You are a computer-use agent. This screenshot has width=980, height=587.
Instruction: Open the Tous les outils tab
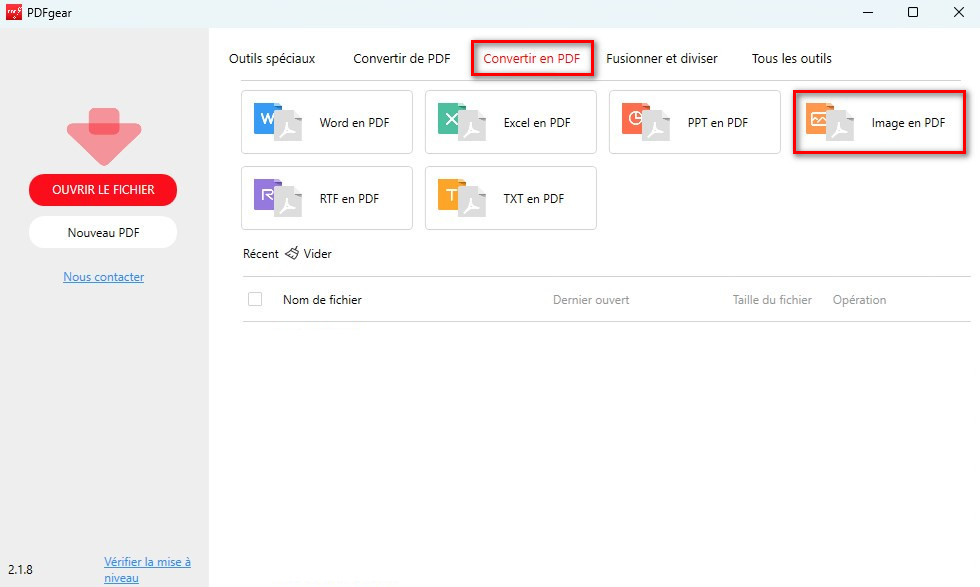coord(791,58)
